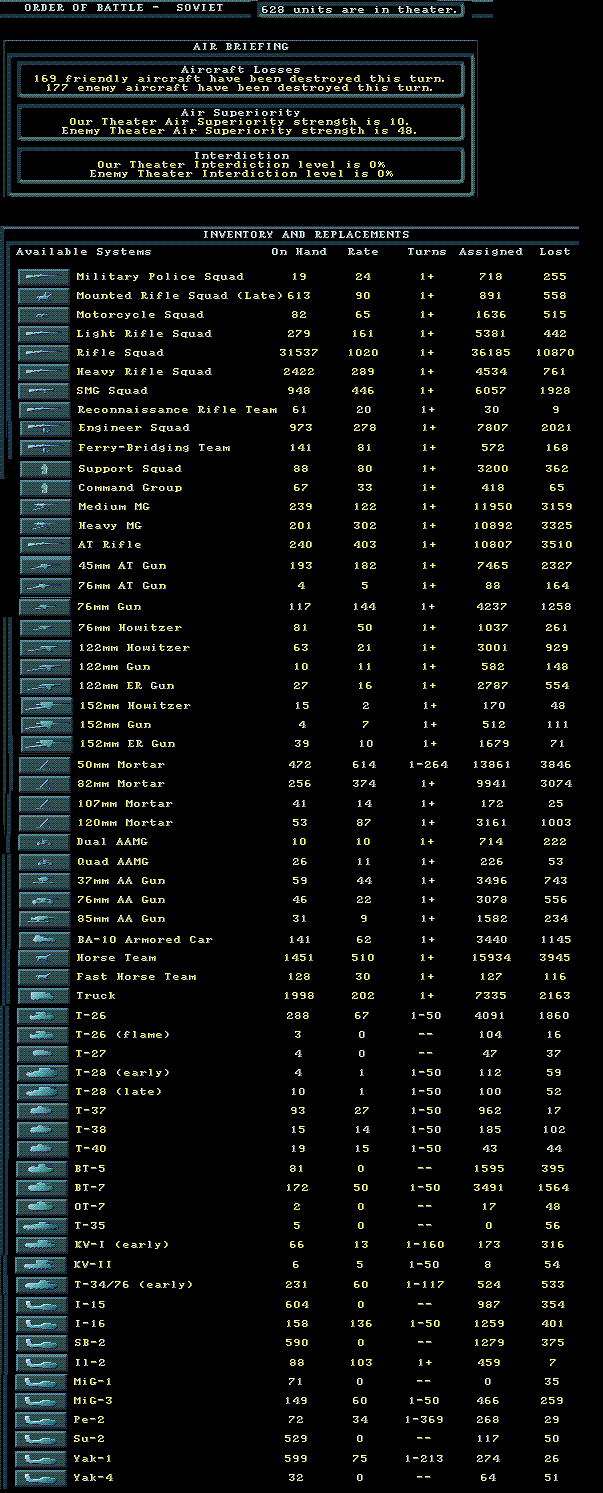This screenshot has height=1493, width=603.
Task: Click the '628 units are in theater' box
Action: (361, 10)
